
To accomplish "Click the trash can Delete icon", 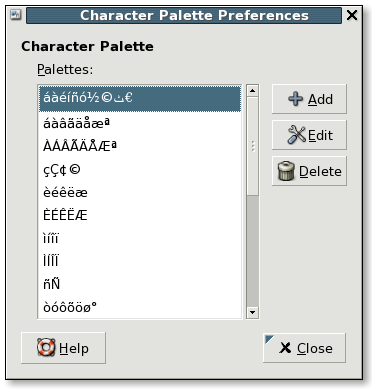I will [x=286, y=171].
